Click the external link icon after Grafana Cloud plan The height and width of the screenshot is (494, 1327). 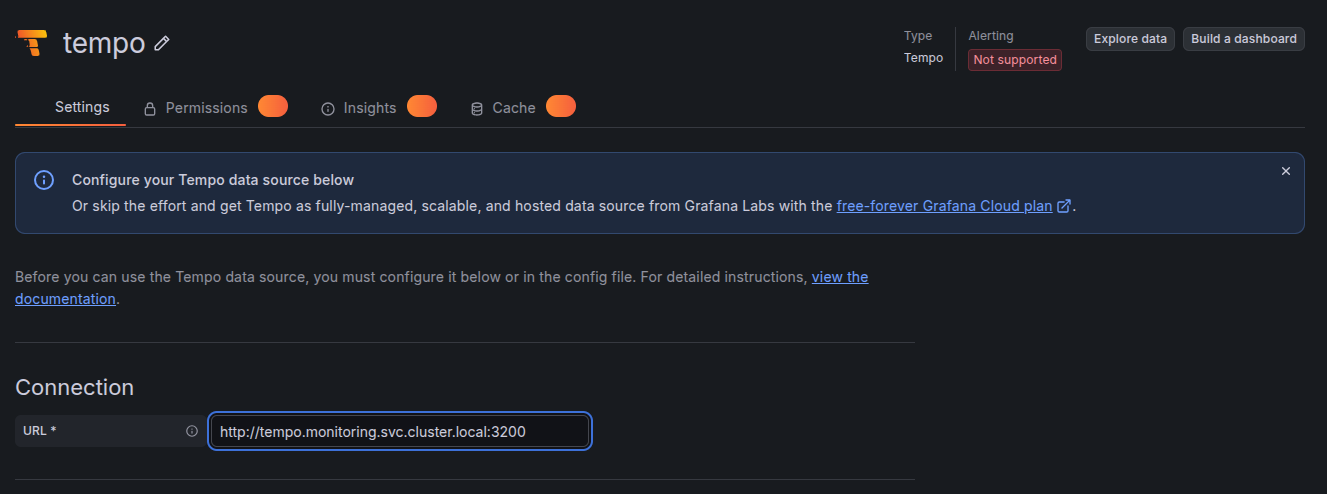pyautogui.click(x=1064, y=206)
